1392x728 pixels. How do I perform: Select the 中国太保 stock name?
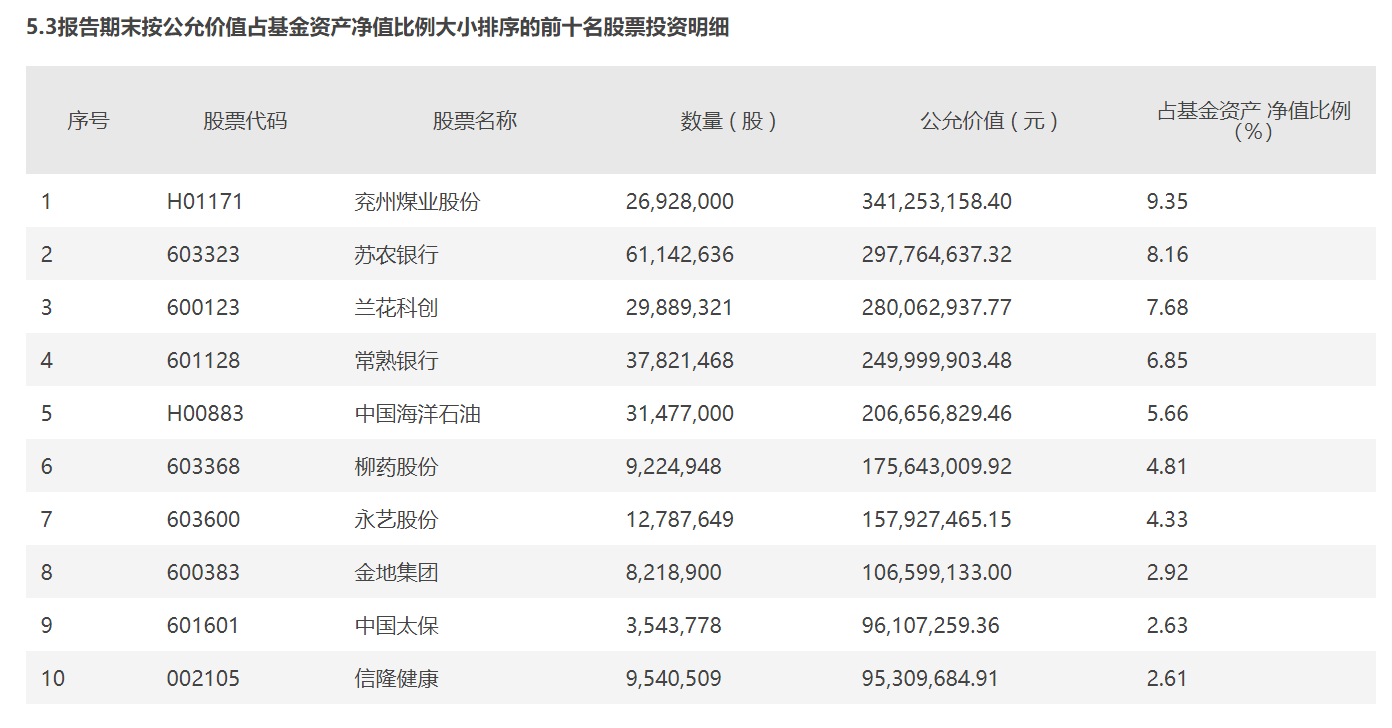click(x=397, y=626)
